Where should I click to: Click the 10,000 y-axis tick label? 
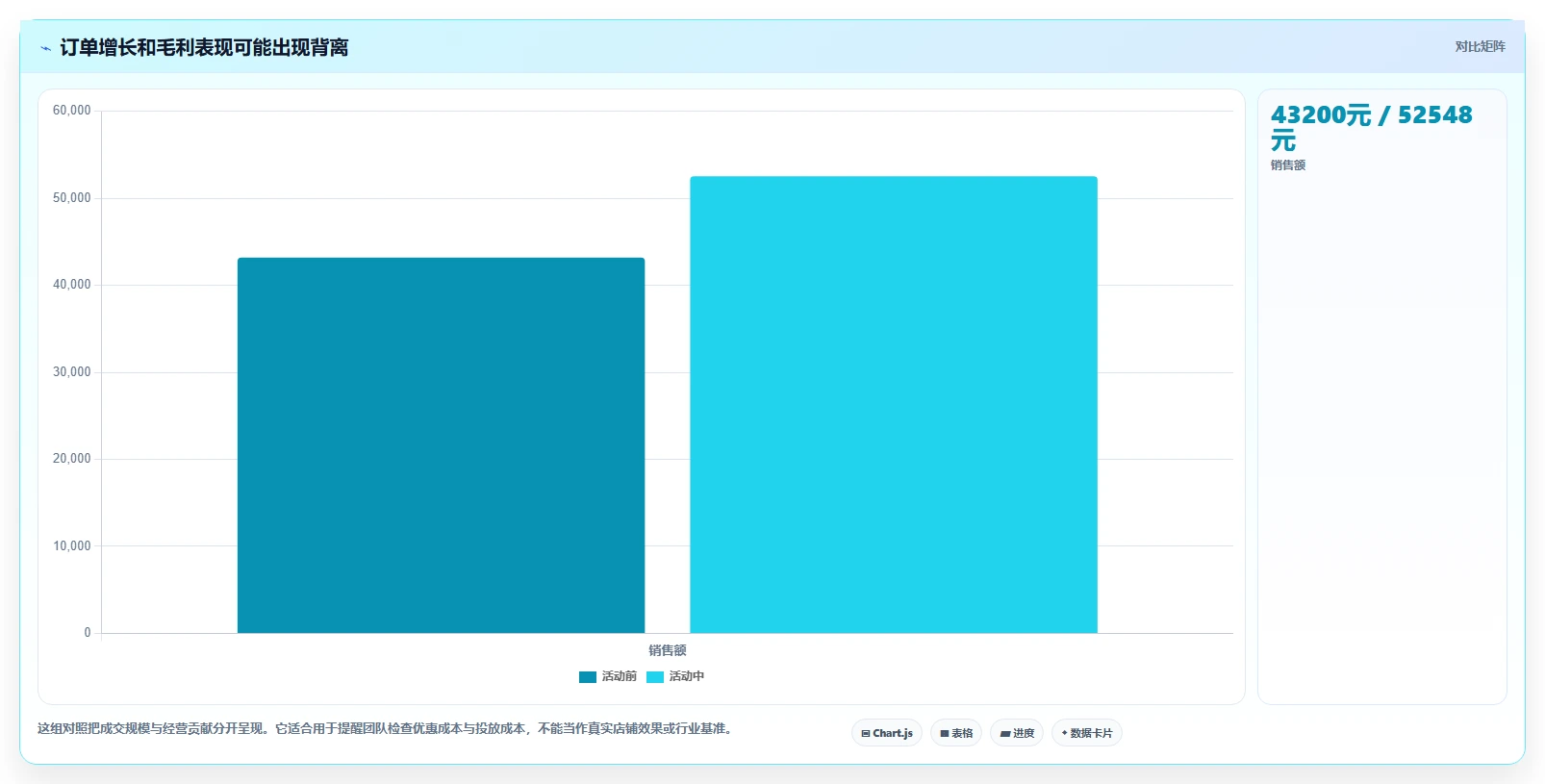point(72,546)
